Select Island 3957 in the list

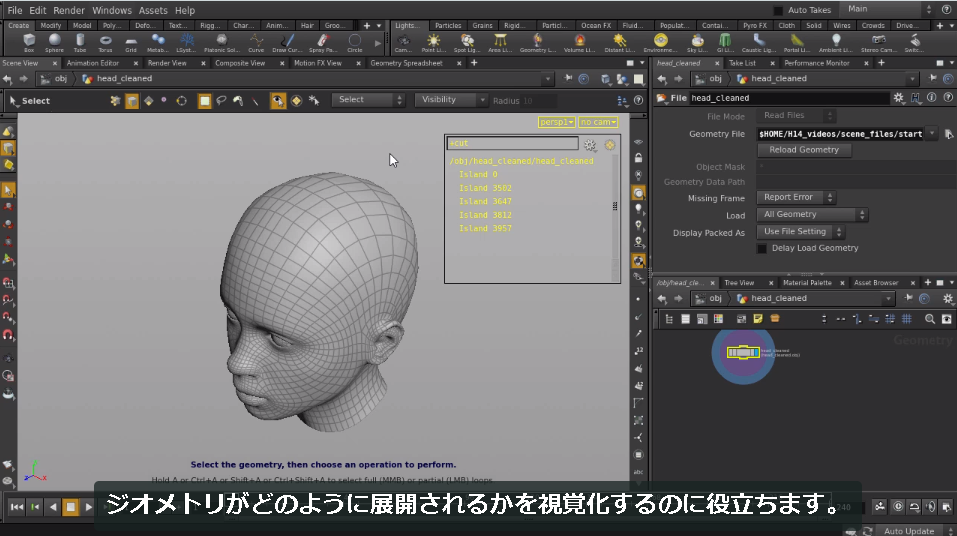tap(485, 228)
